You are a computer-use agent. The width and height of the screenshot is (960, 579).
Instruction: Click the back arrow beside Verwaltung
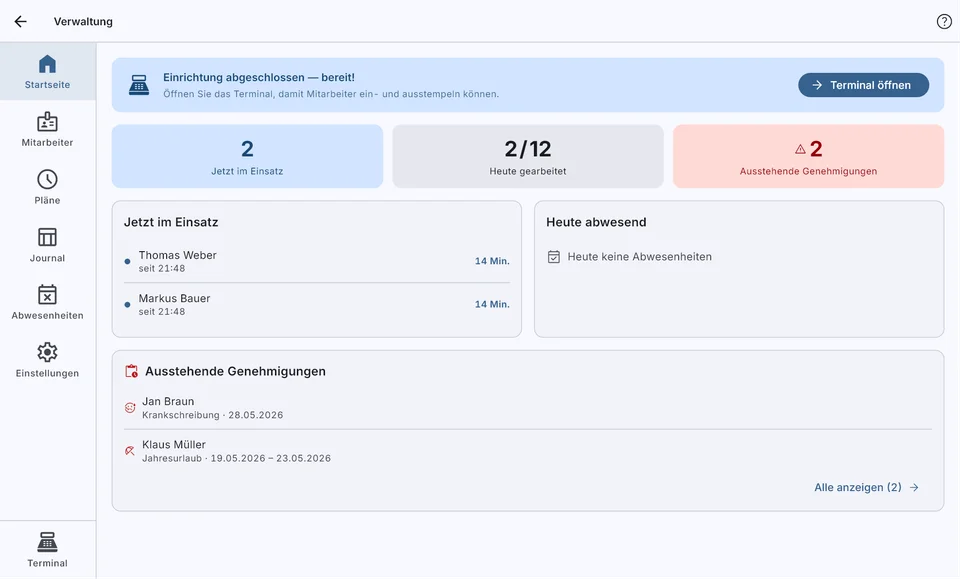click(21, 21)
